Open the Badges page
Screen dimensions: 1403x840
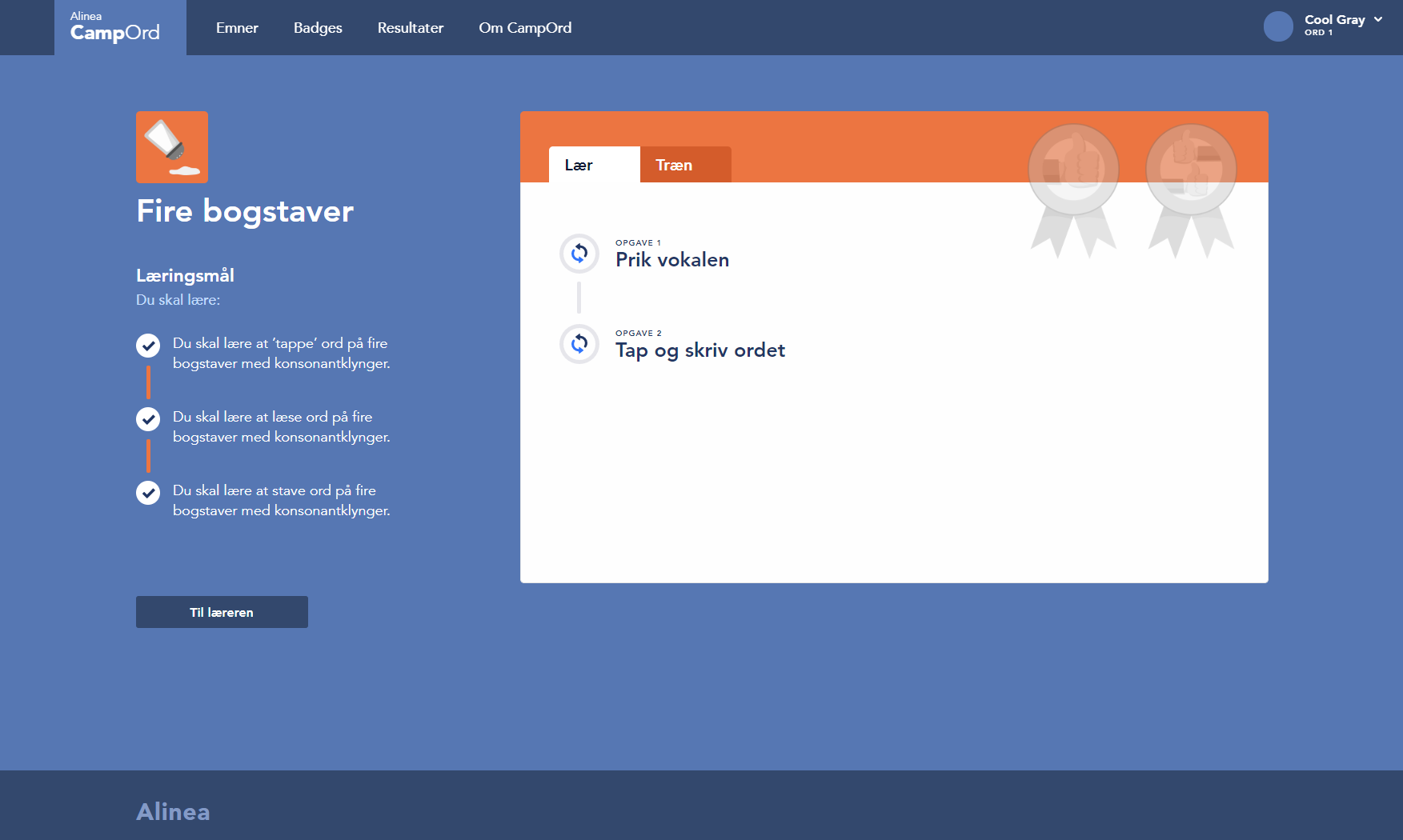coord(318,28)
